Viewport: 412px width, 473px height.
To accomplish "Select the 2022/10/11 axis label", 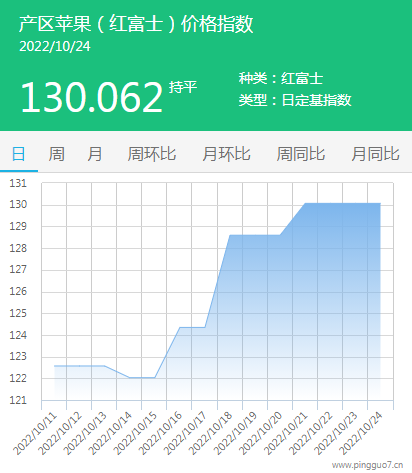I will [35, 433].
